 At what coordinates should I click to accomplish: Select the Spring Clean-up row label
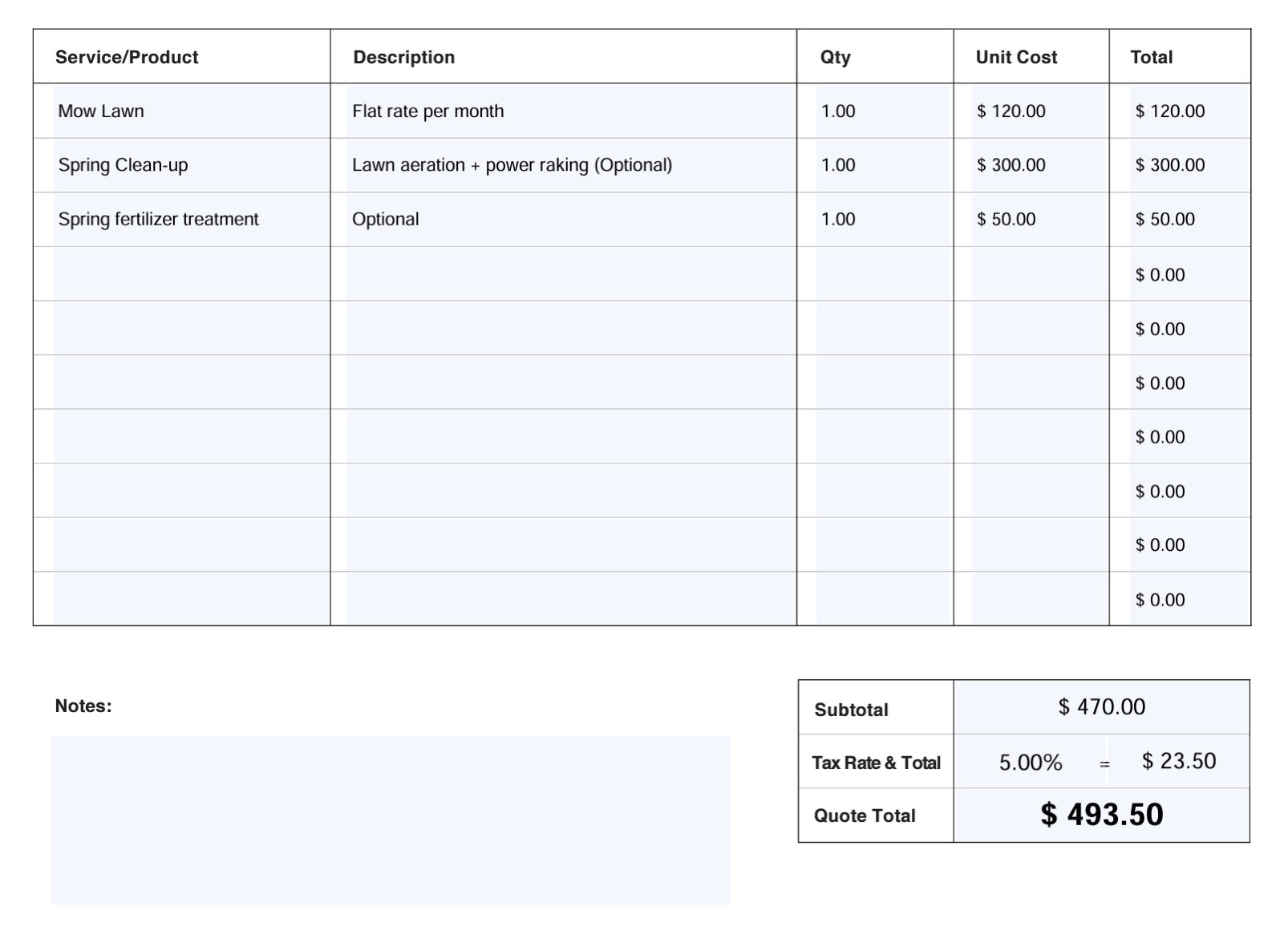124,165
